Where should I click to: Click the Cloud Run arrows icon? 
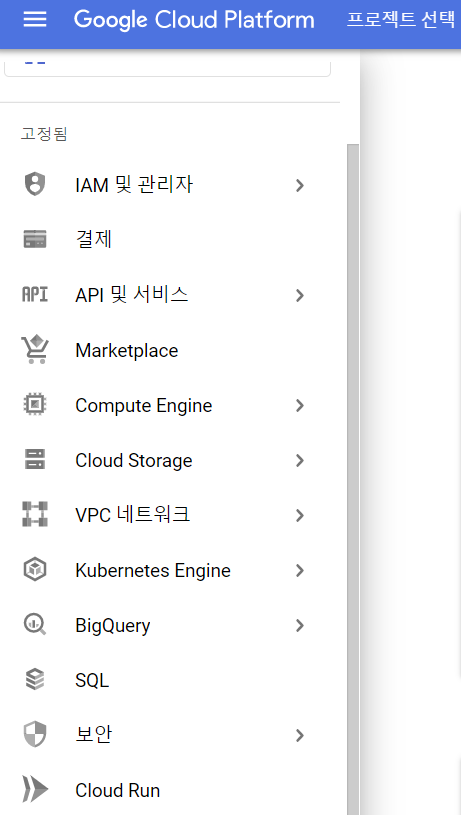[35, 790]
